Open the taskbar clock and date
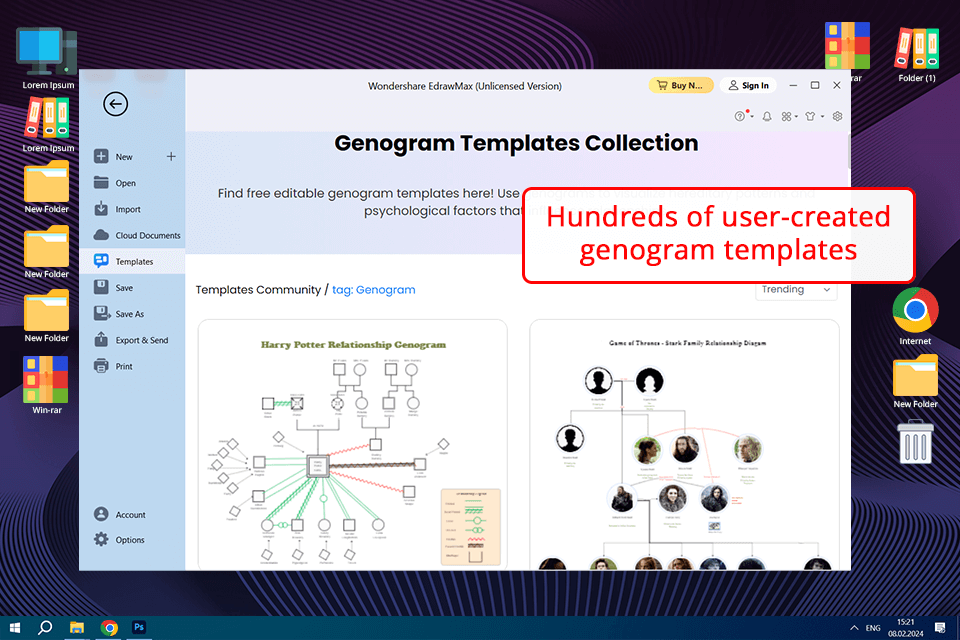 [x=906, y=628]
